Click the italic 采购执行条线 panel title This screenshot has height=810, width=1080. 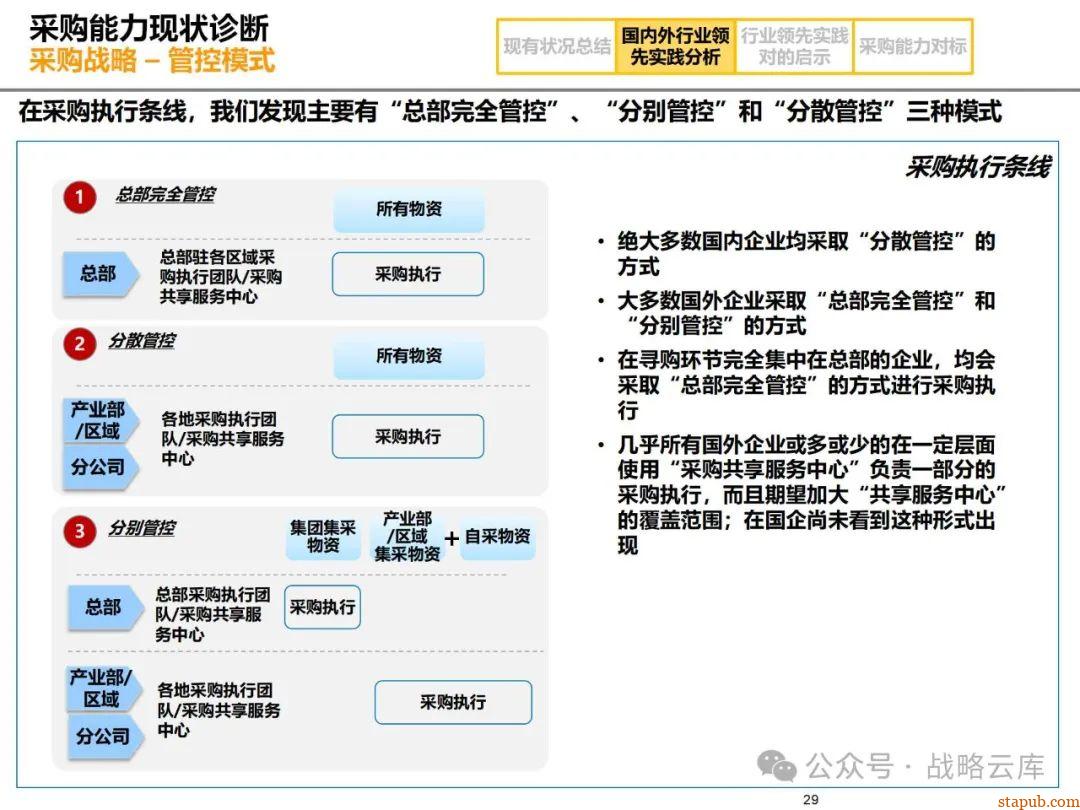pyautogui.click(x=977, y=167)
